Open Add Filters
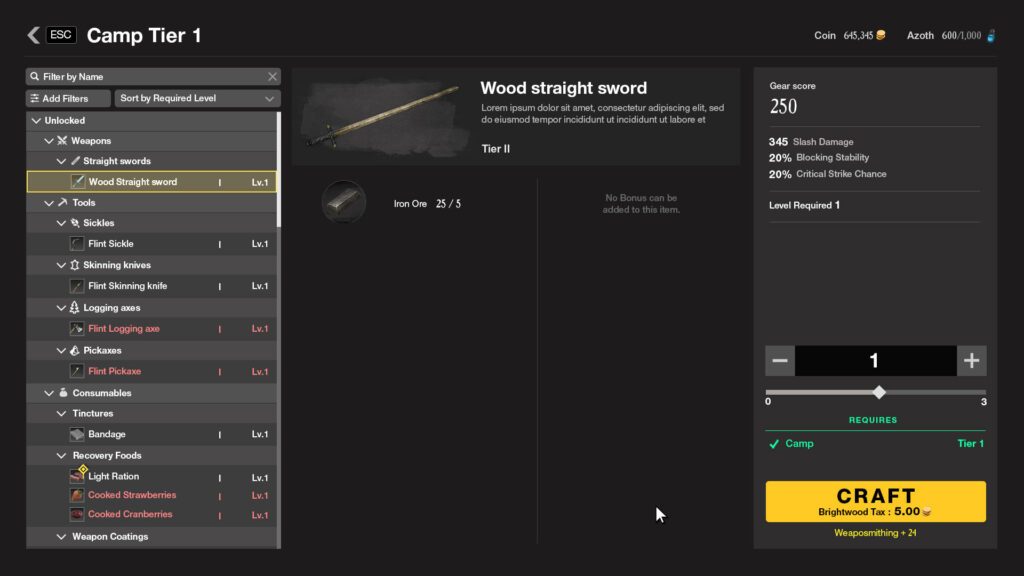The image size is (1024, 576). coord(59,98)
